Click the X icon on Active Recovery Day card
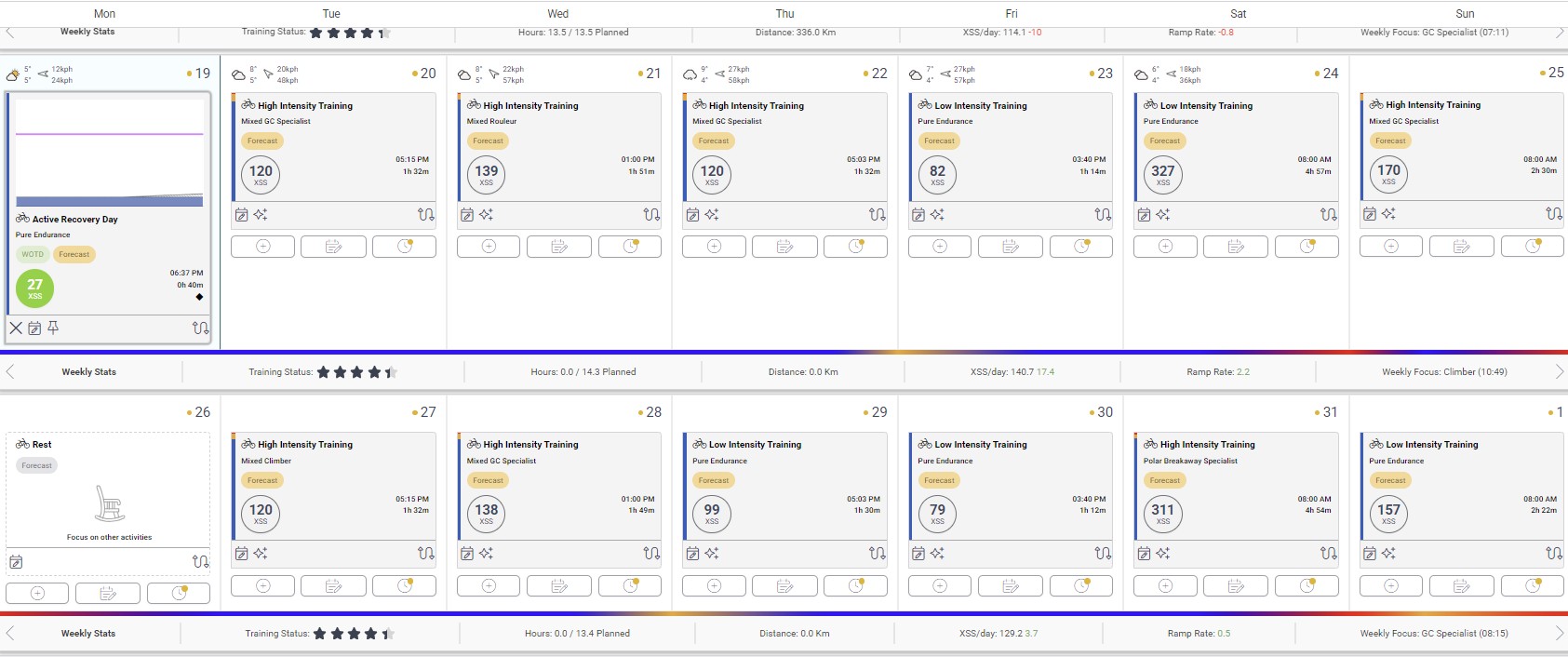The width and height of the screenshot is (1568, 657). point(16,328)
